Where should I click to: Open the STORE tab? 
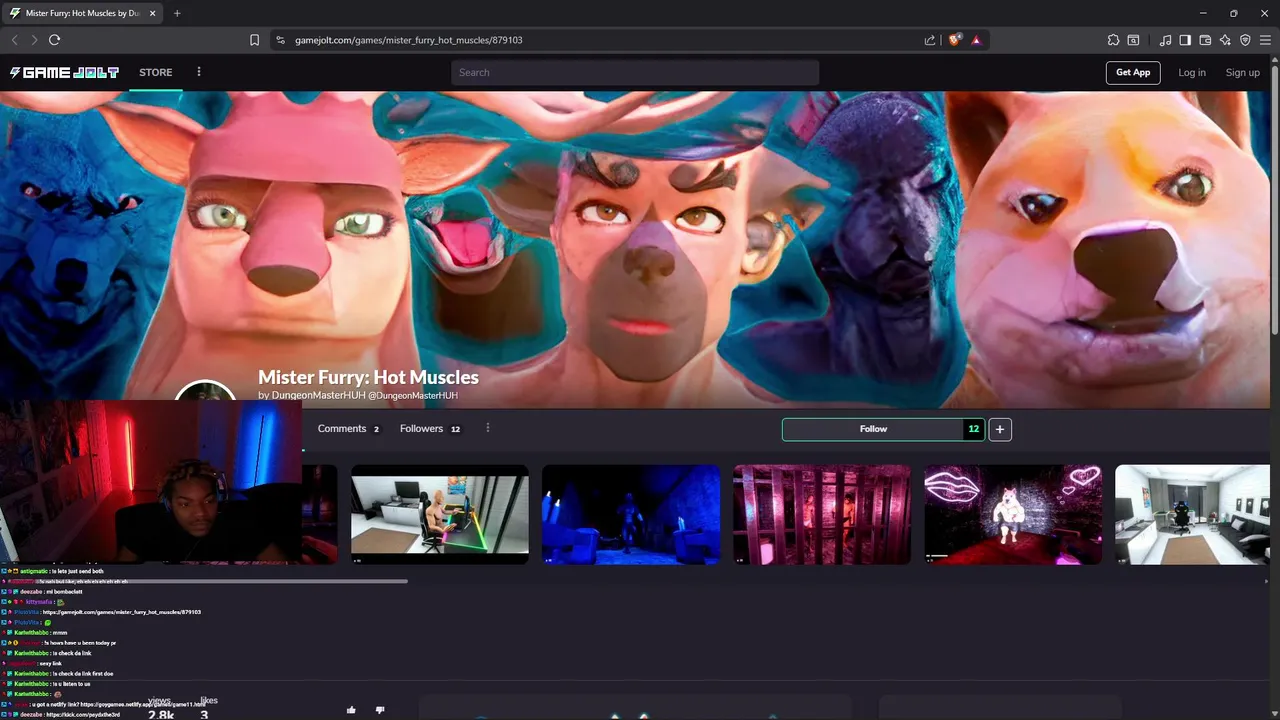[156, 72]
